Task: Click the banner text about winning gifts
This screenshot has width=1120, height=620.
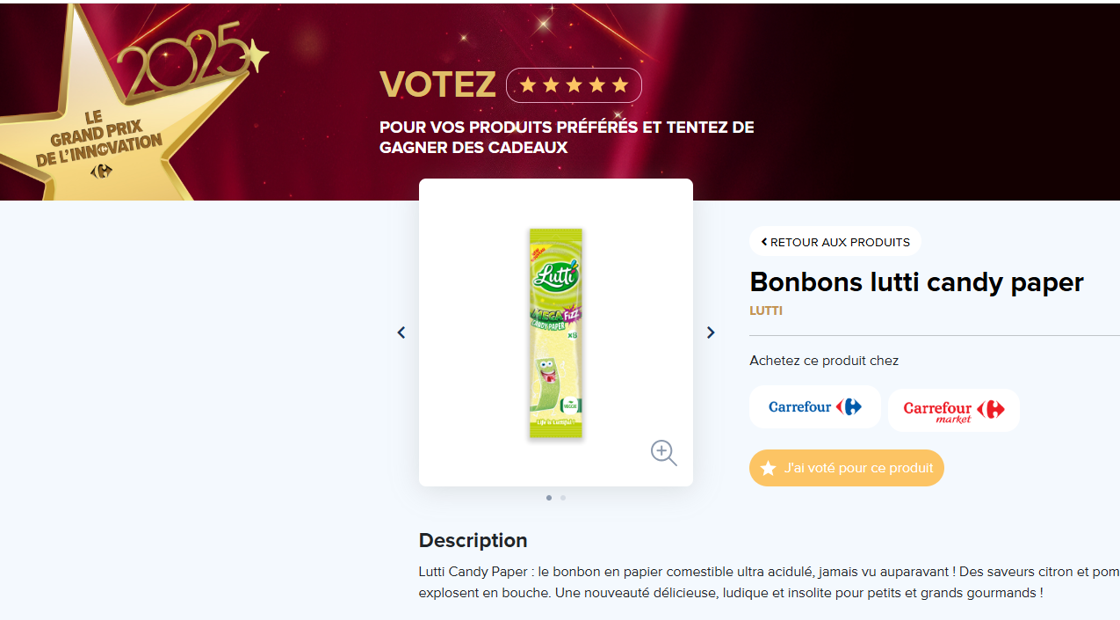Action: click(566, 137)
